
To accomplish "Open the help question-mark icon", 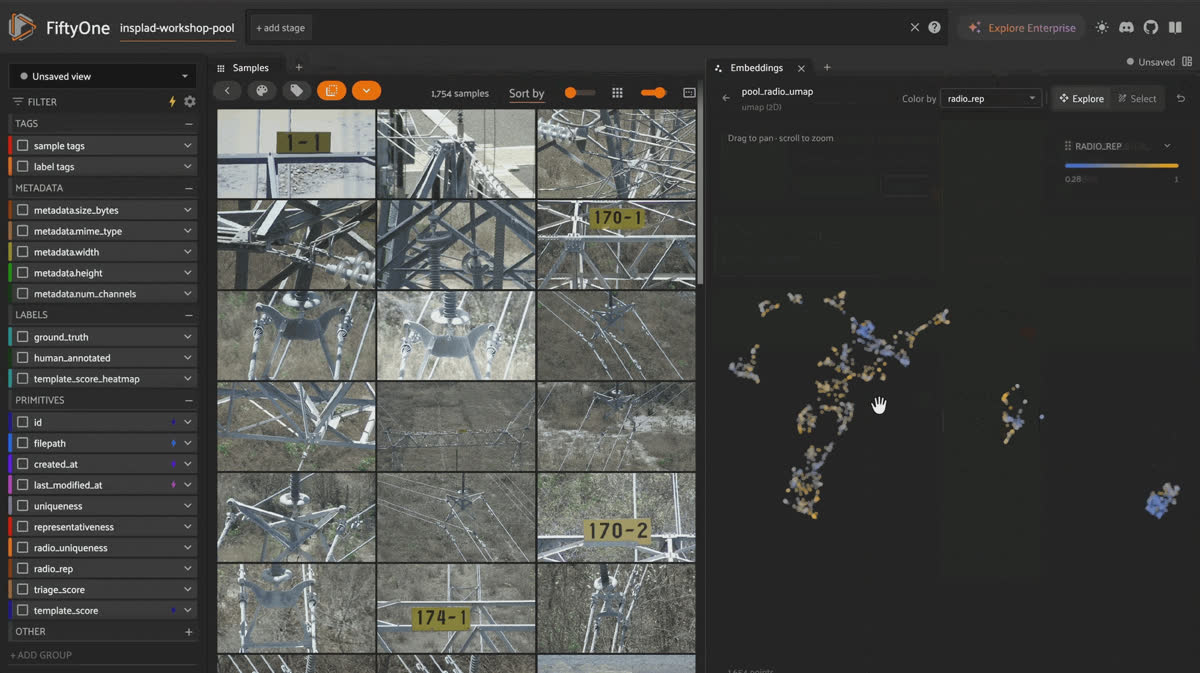I will tap(935, 28).
